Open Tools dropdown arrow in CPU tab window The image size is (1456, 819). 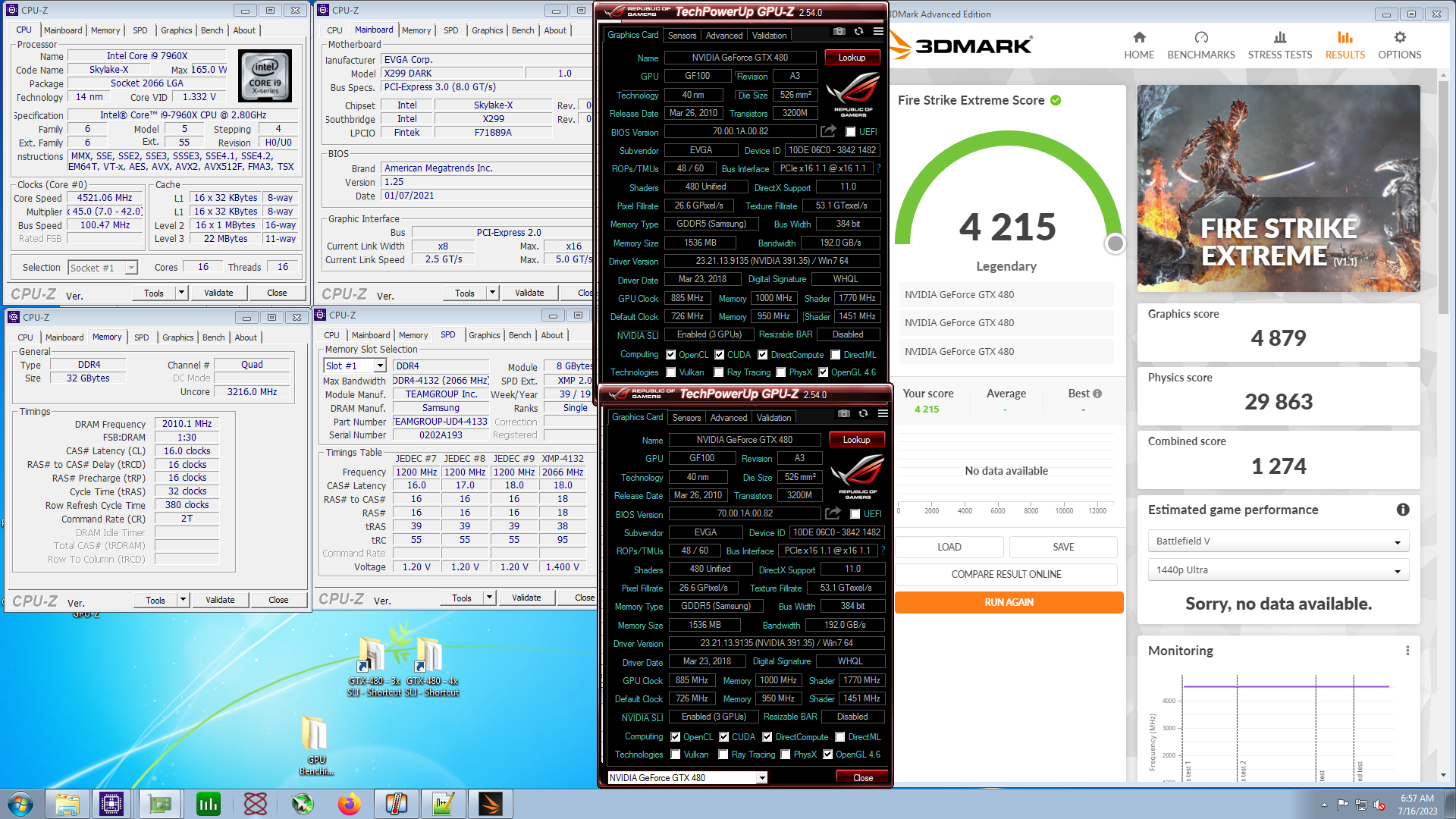tap(181, 293)
